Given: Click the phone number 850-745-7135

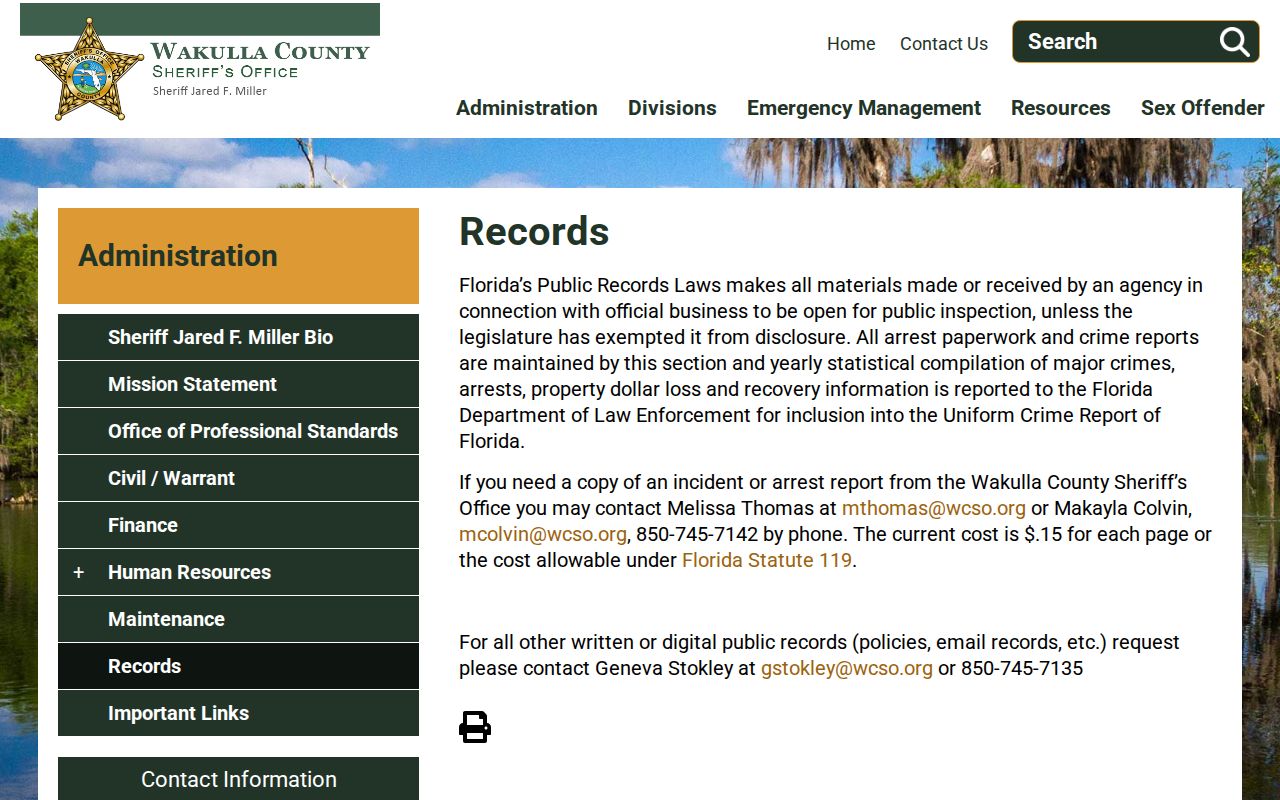Looking at the screenshot, I should (1022, 668).
